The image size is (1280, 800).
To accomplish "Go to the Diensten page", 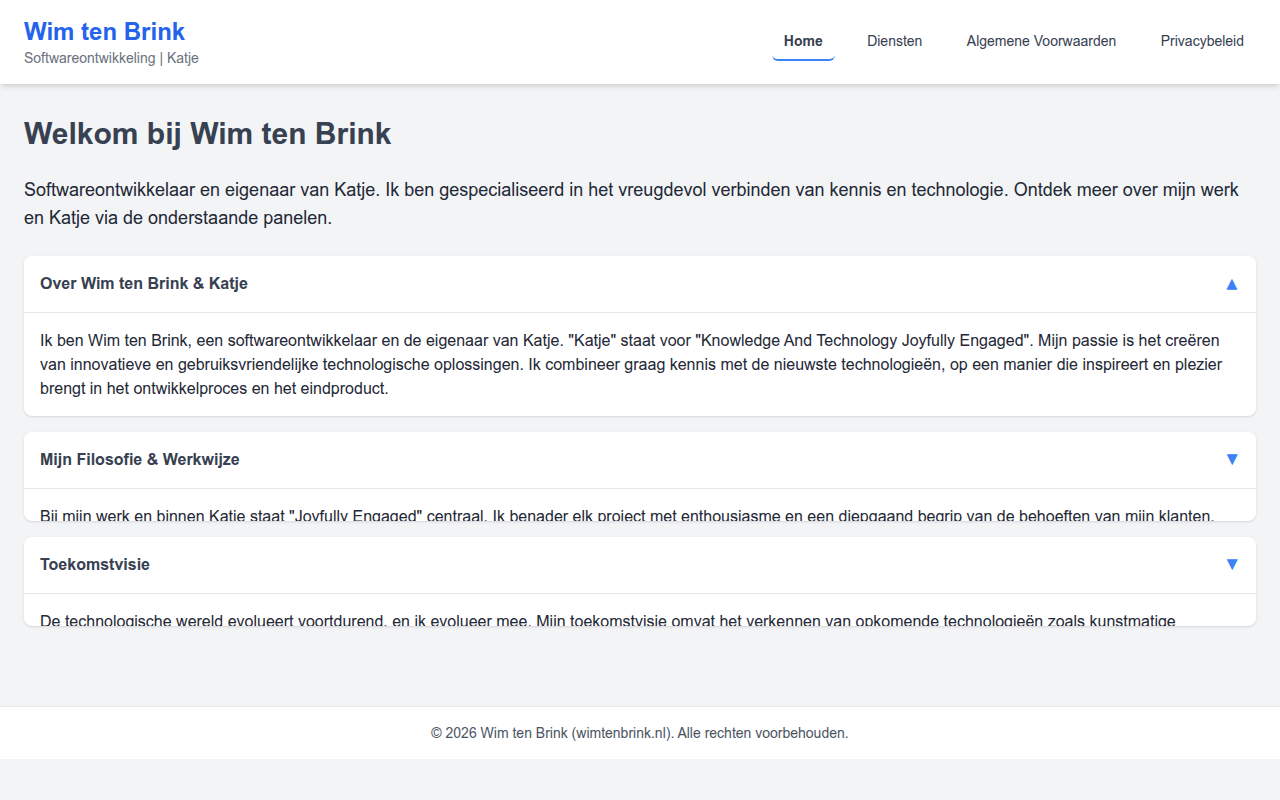I will (x=895, y=41).
